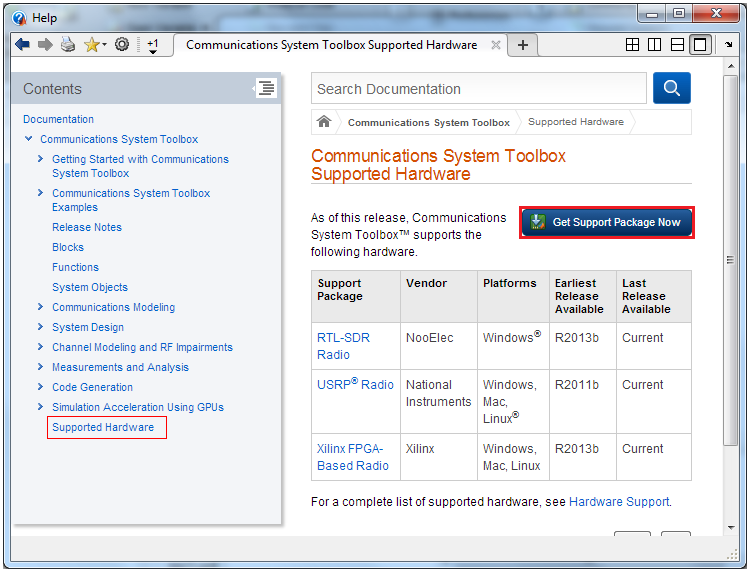Select the top-bottom split layout
750x571 pixels.
[677, 45]
